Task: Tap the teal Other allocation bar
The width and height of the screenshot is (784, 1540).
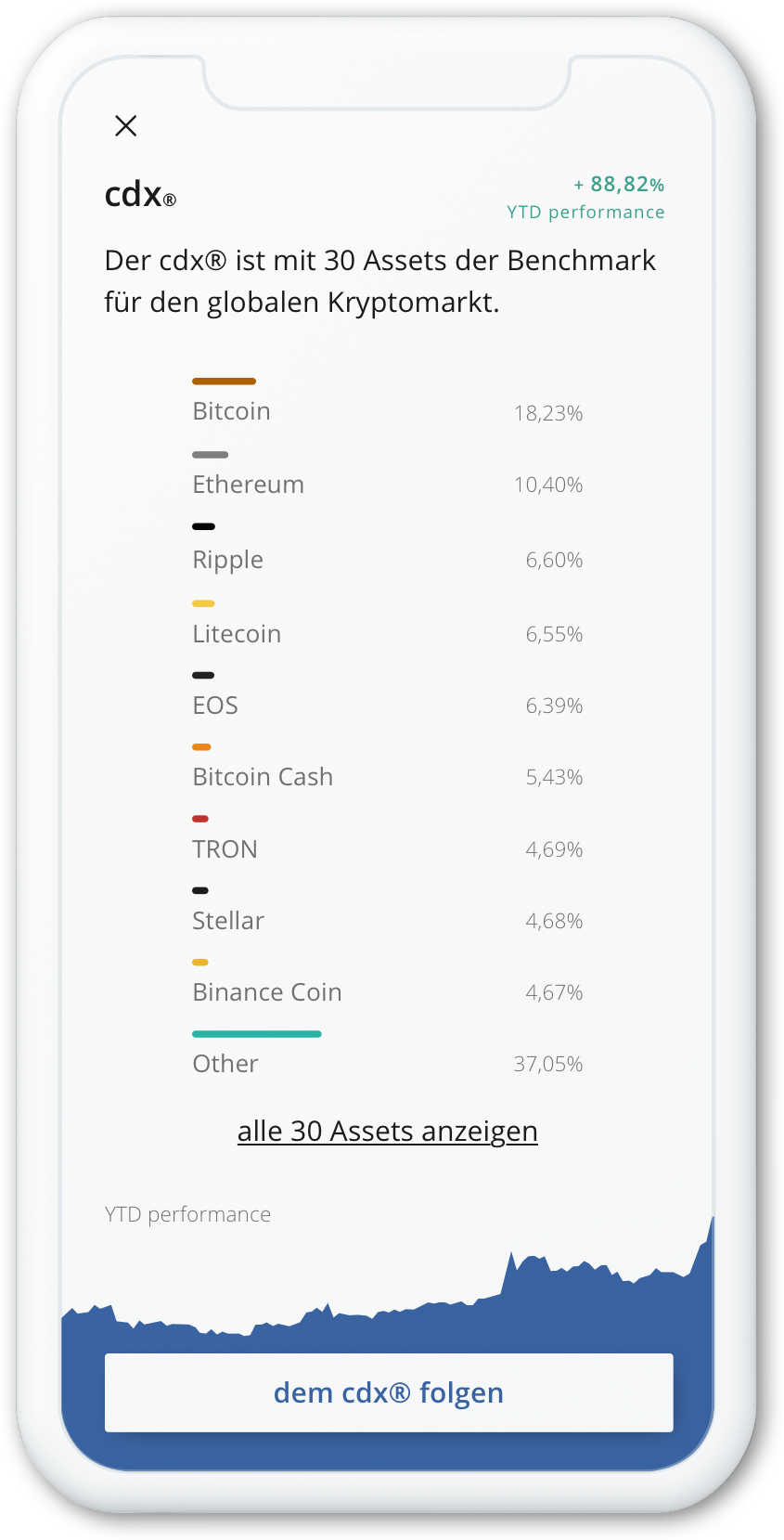Action: (257, 1033)
